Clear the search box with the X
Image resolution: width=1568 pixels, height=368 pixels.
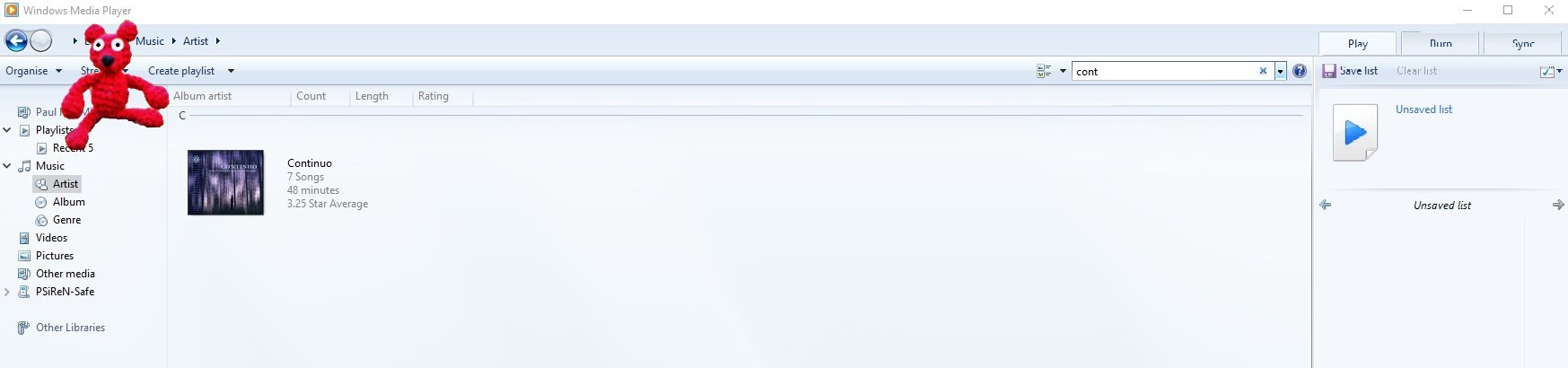click(1263, 71)
